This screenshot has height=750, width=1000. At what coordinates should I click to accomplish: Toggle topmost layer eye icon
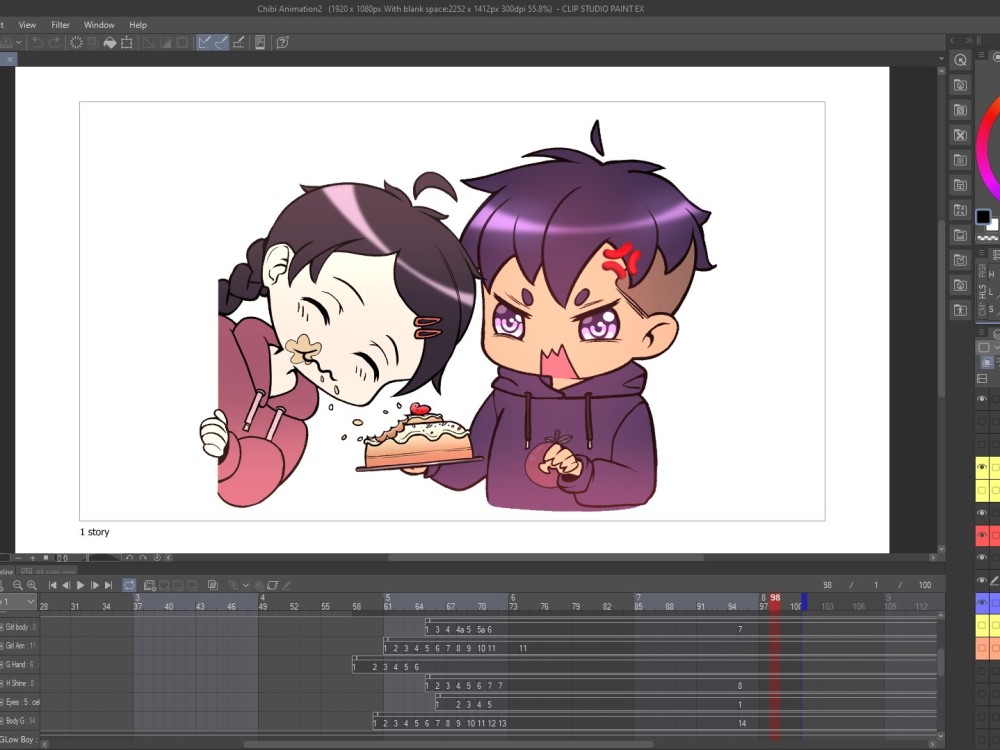coord(982,399)
